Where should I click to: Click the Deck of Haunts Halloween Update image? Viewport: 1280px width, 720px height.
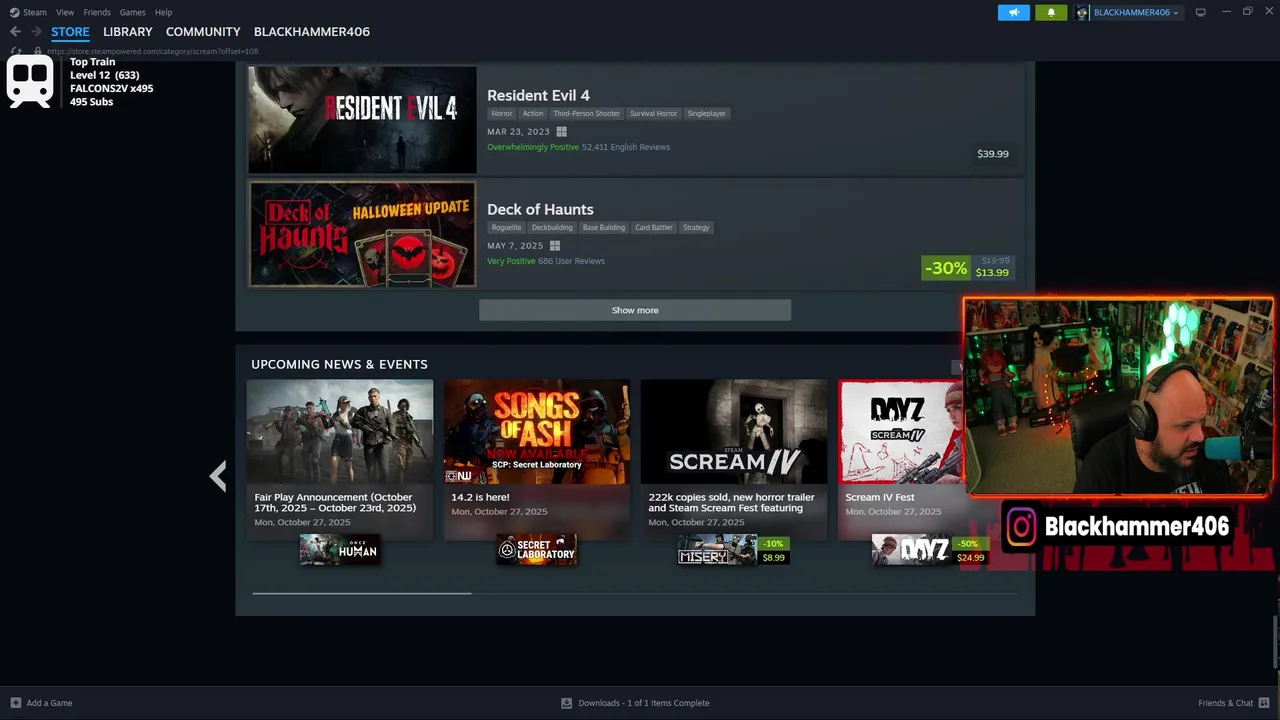[x=362, y=234]
